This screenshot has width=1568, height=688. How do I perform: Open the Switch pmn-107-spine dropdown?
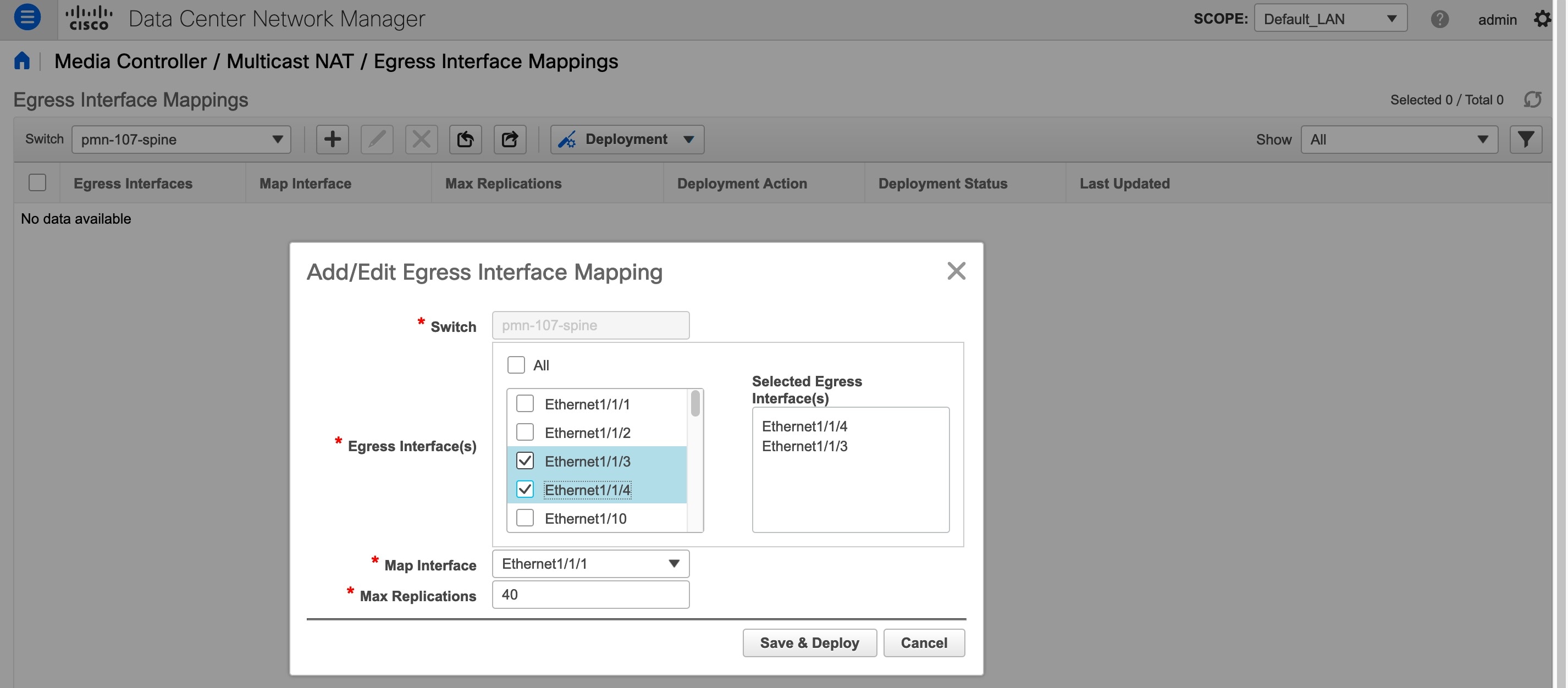181,139
